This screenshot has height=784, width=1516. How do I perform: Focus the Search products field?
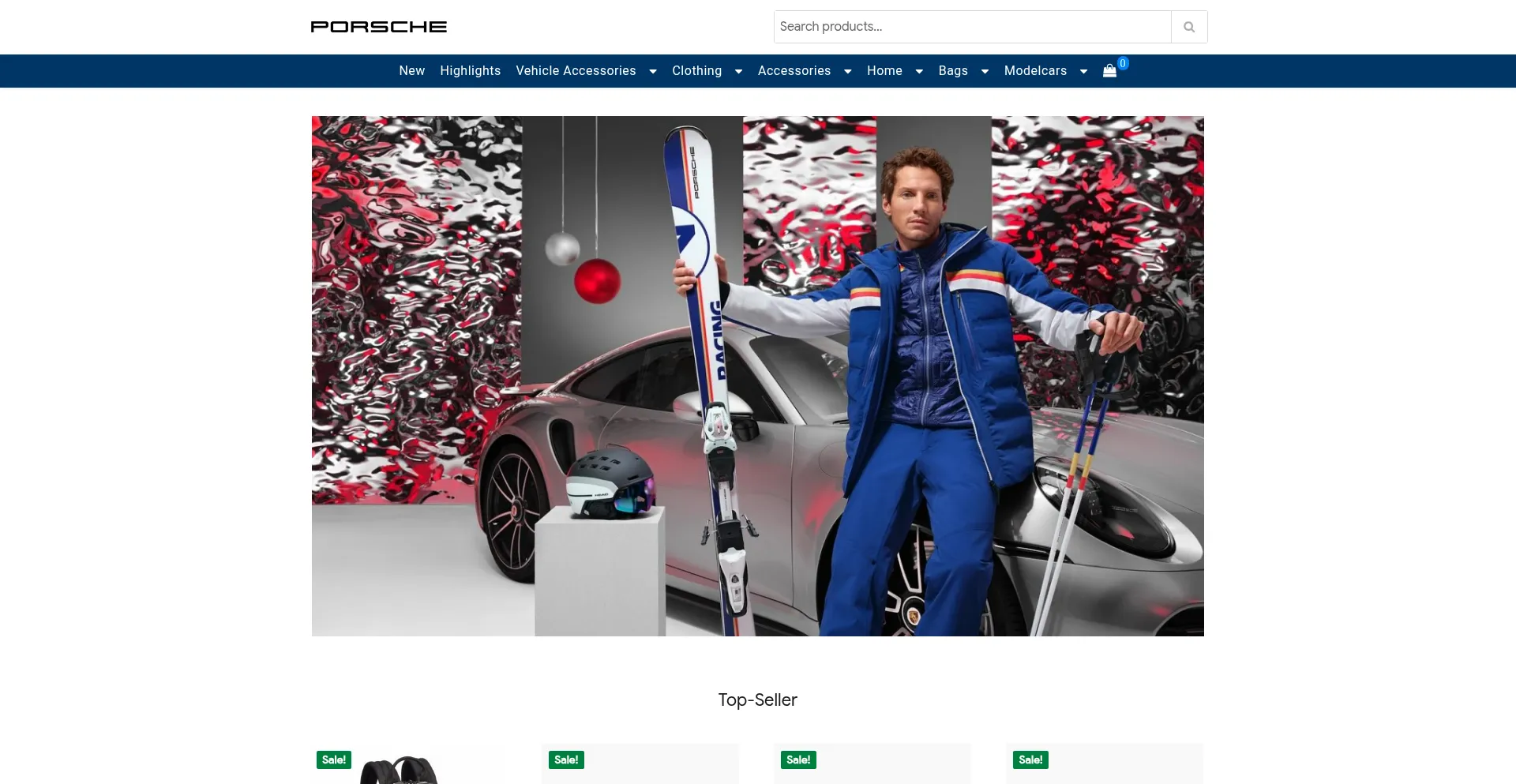(973, 27)
